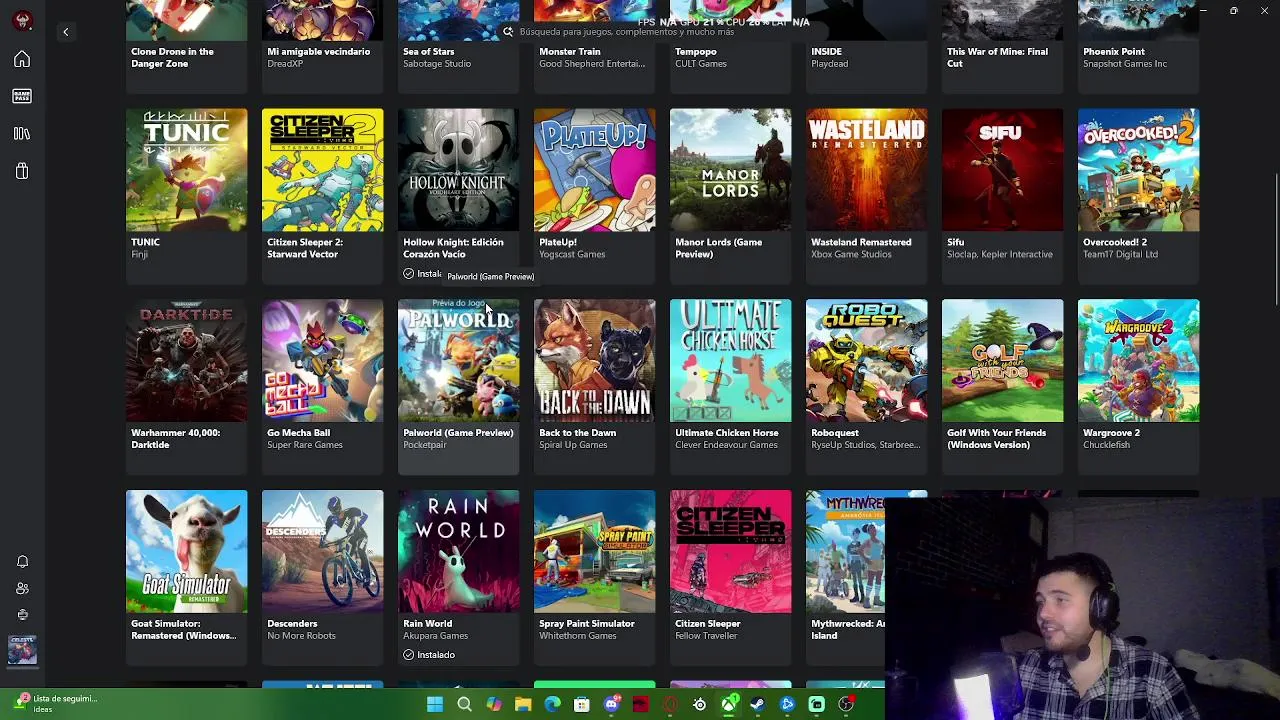Viewport: 1280px width, 720px height.
Task: Open Citizen Sleeper 2 cover art
Action: [322, 170]
